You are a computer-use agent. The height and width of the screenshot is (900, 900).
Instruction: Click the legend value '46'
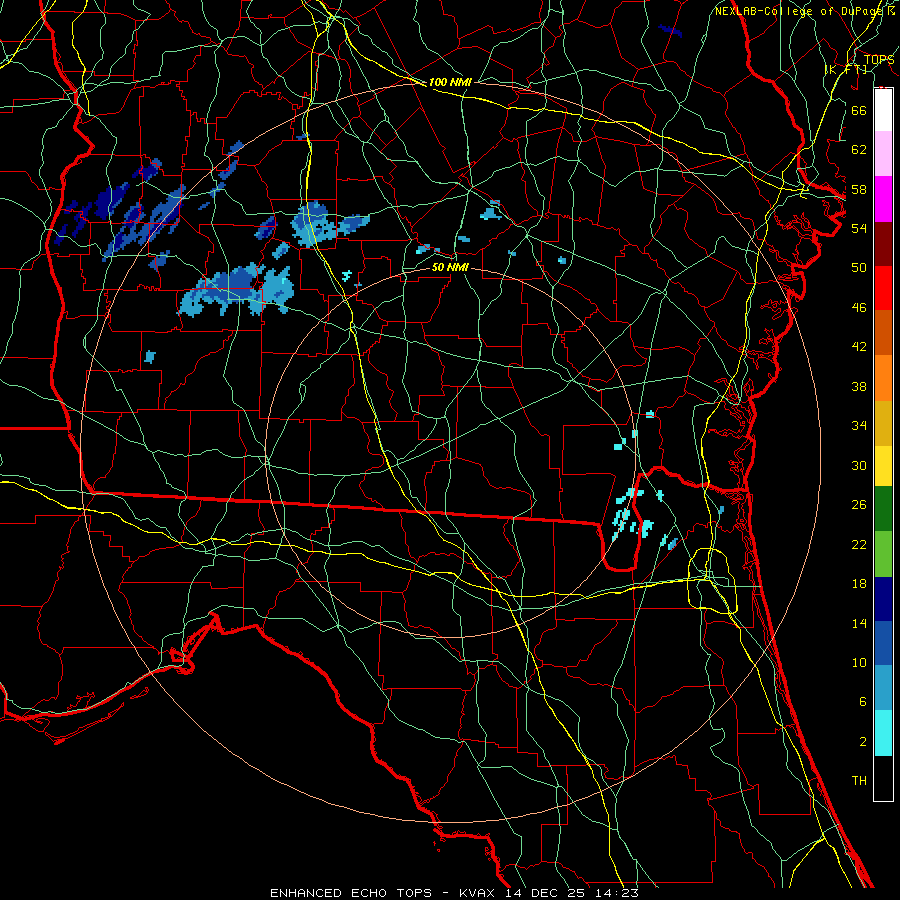pyautogui.click(x=859, y=308)
